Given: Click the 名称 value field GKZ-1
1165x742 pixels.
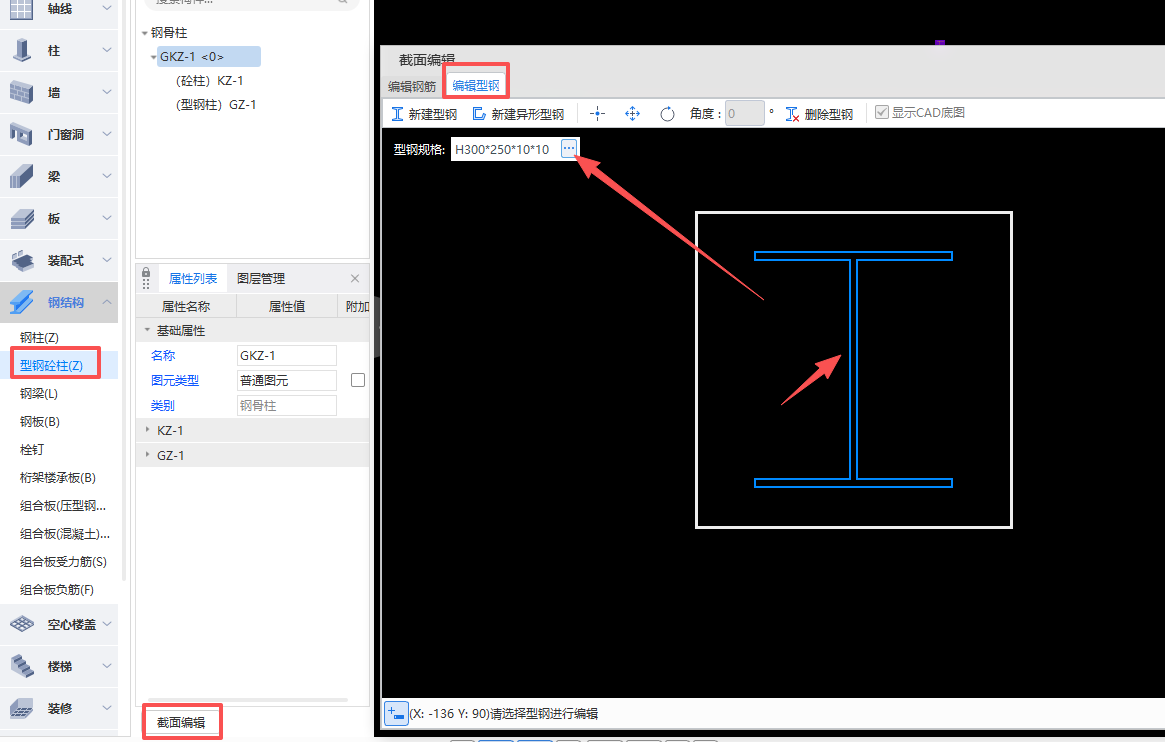Looking at the screenshot, I should tap(287, 355).
